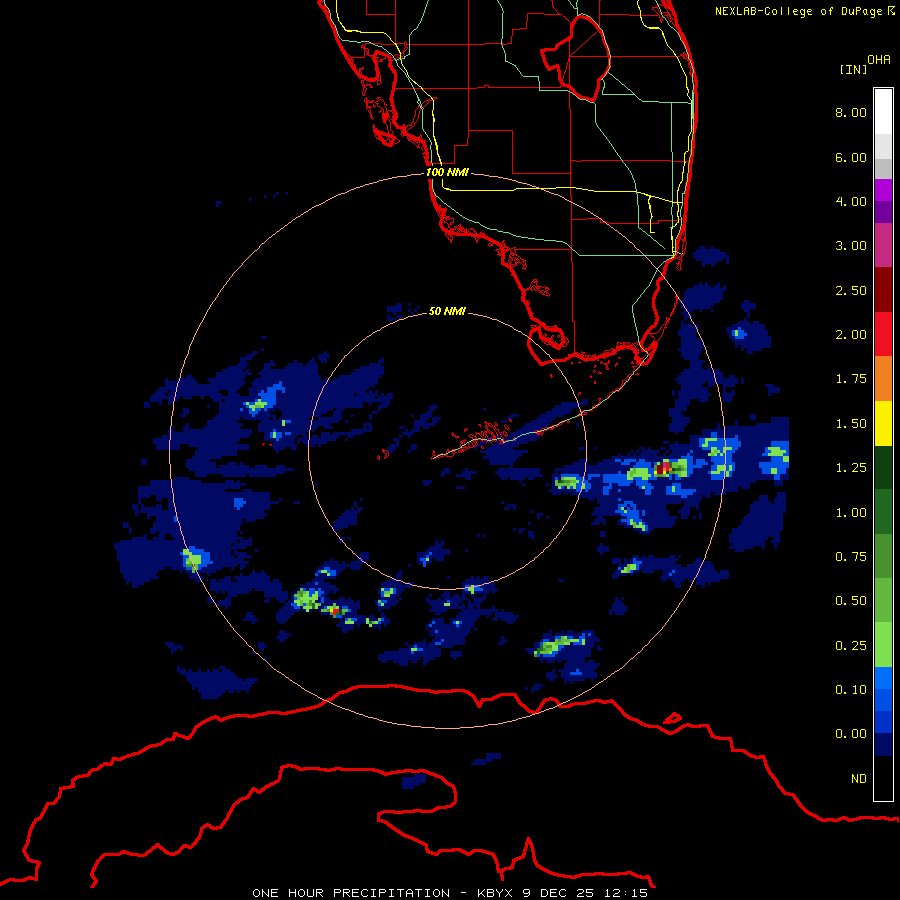Click the 1.00 legend value

tap(851, 513)
